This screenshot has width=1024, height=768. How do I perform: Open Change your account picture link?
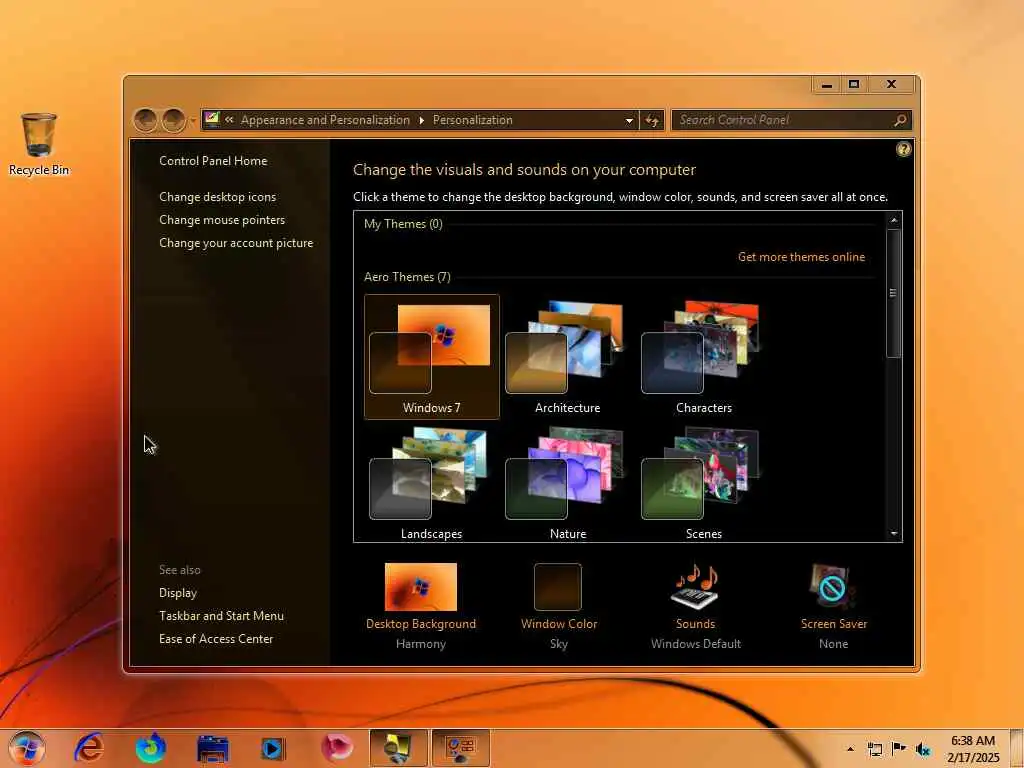tap(236, 243)
